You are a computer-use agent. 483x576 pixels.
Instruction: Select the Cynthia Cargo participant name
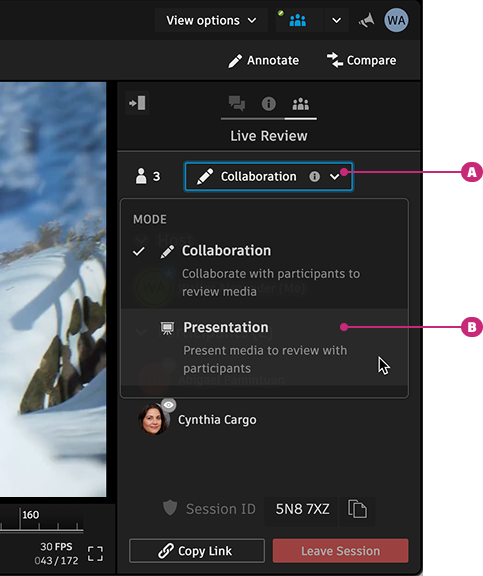coord(217,420)
